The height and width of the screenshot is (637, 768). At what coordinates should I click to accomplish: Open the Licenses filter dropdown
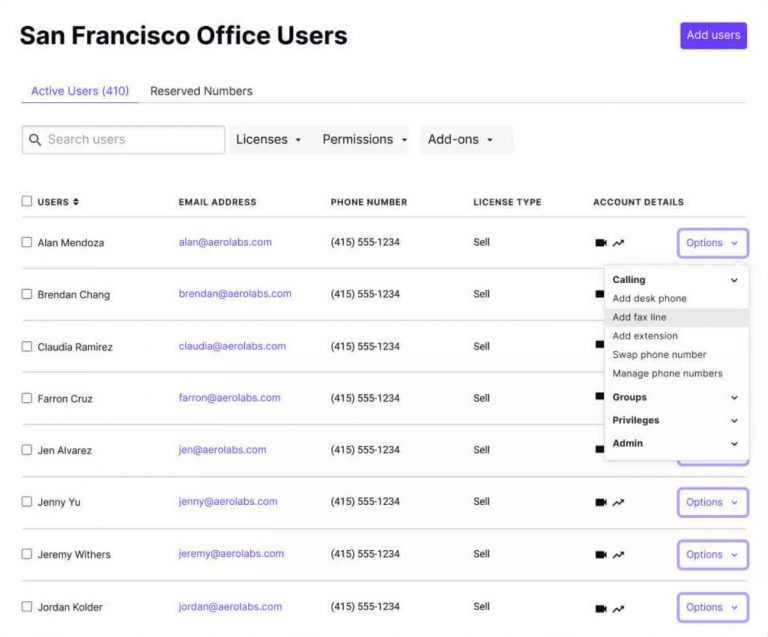pyautogui.click(x=268, y=140)
